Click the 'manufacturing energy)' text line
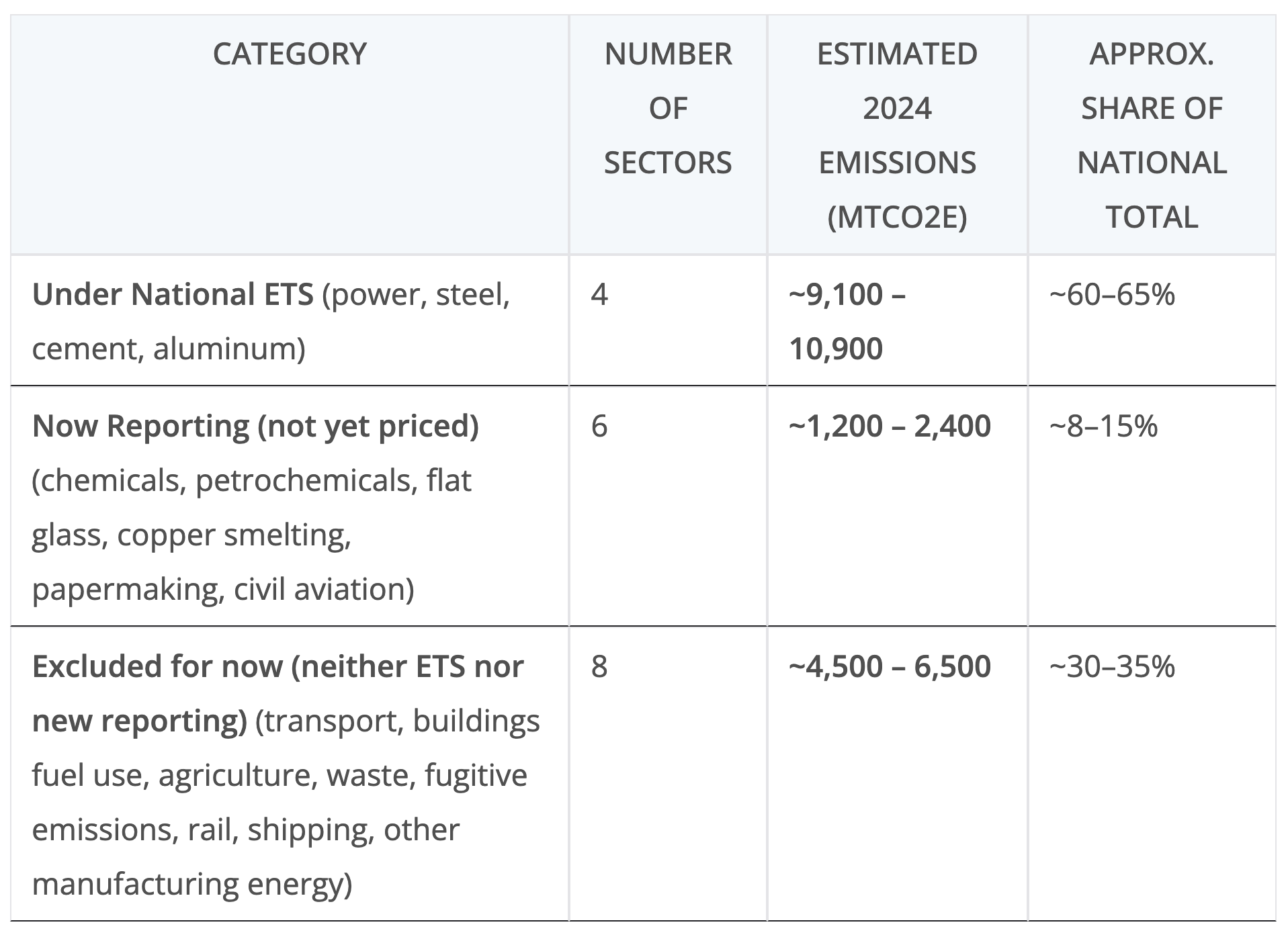The width and height of the screenshot is (1288, 939). coord(192,884)
